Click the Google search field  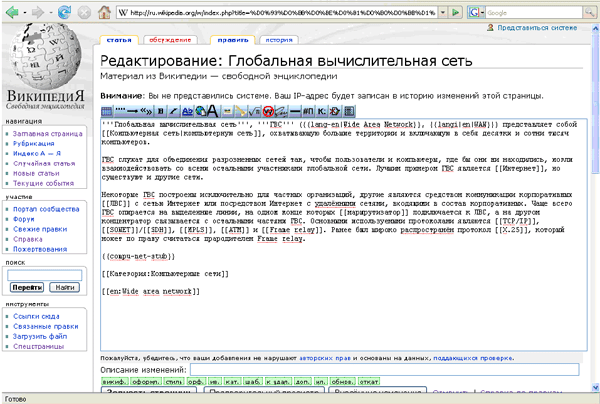534,12
